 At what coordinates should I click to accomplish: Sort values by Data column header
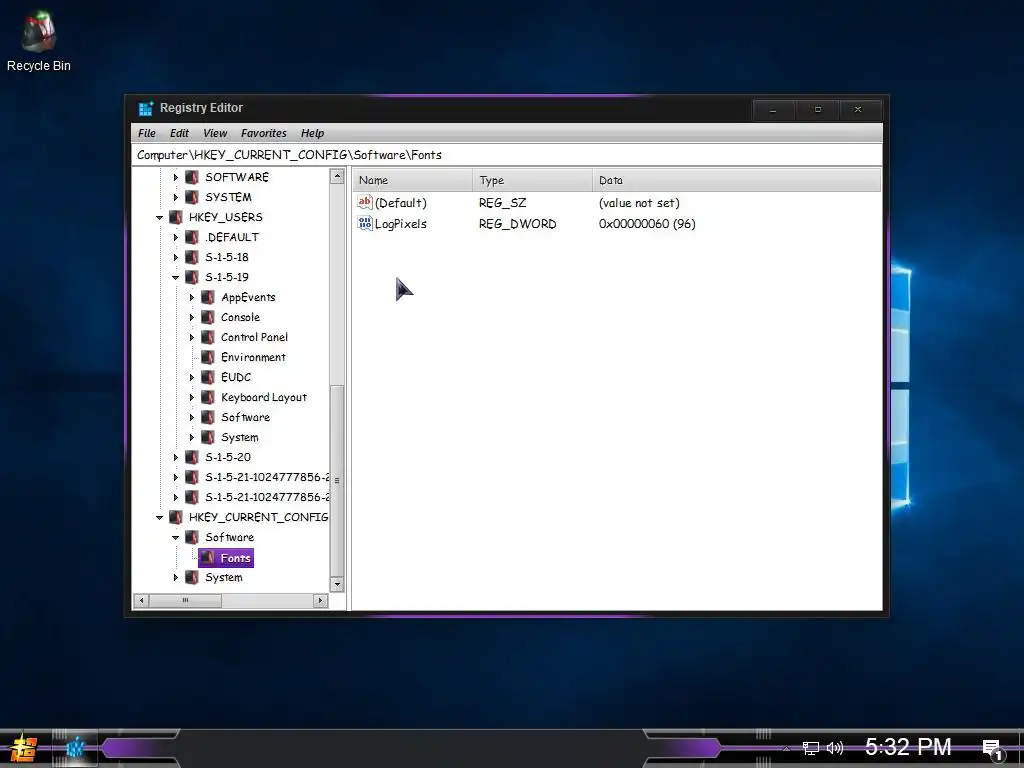(737, 180)
